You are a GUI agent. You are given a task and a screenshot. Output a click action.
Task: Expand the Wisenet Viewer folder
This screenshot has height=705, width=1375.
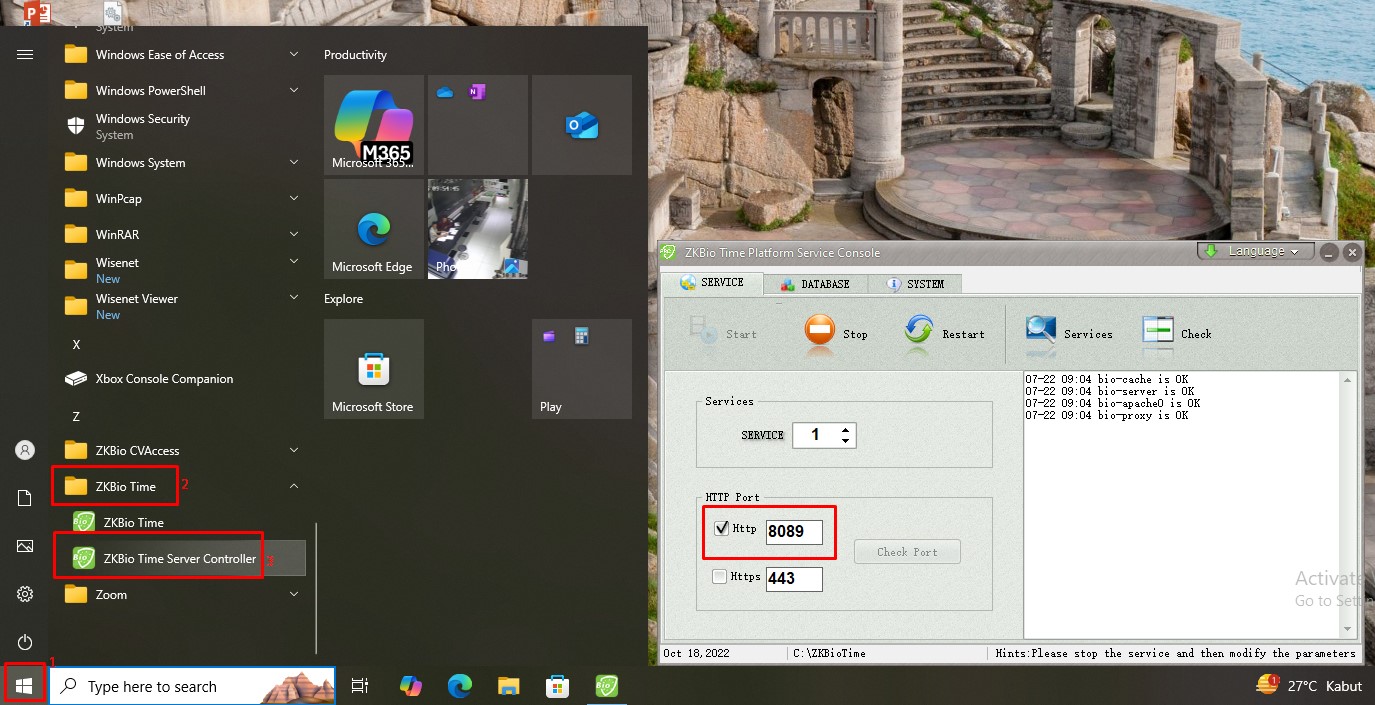click(294, 298)
